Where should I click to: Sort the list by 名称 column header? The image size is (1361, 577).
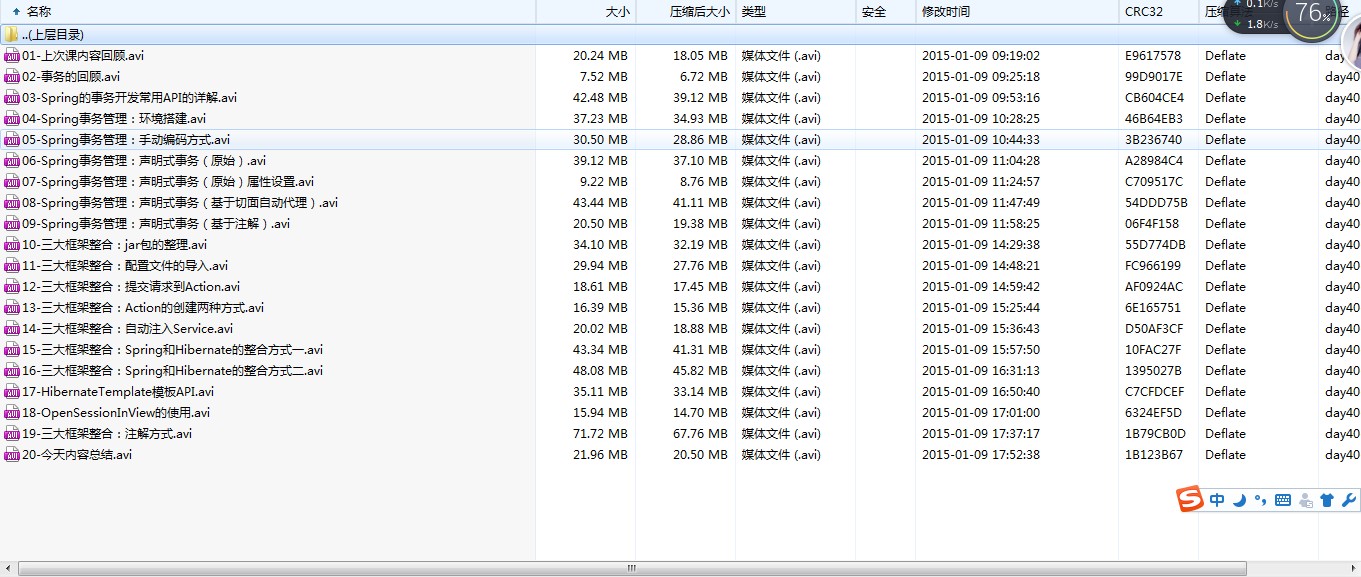pyautogui.click(x=38, y=12)
